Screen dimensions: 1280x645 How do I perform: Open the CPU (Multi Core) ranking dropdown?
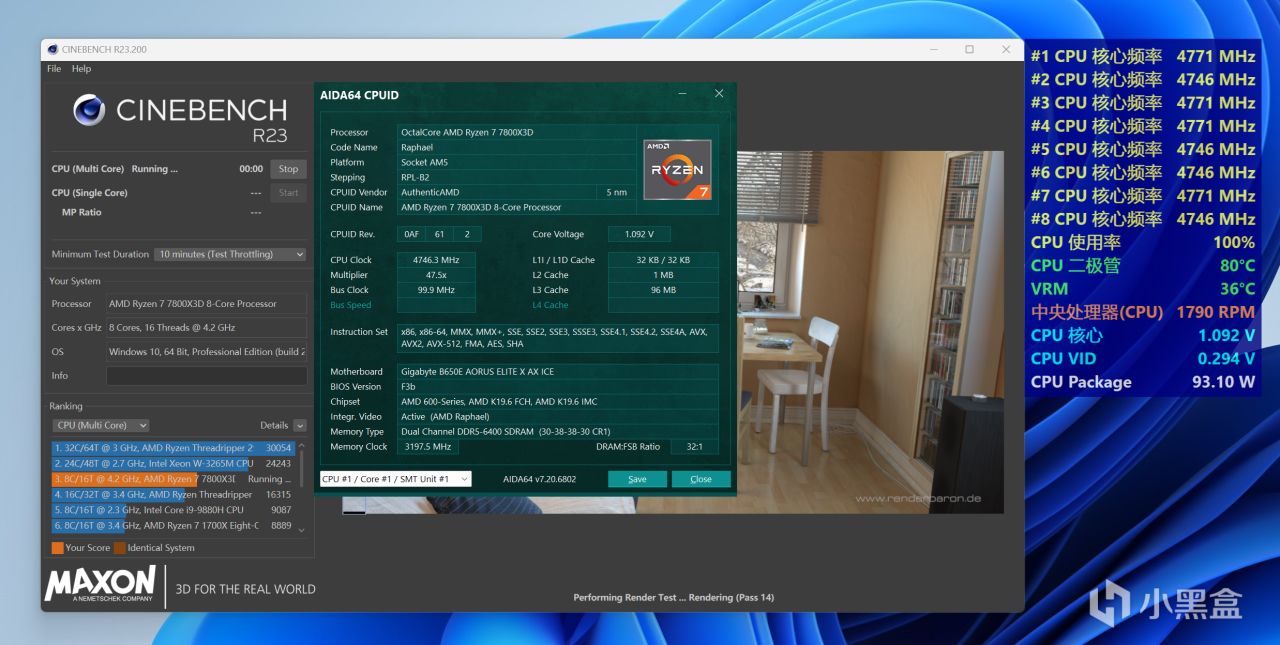point(101,425)
